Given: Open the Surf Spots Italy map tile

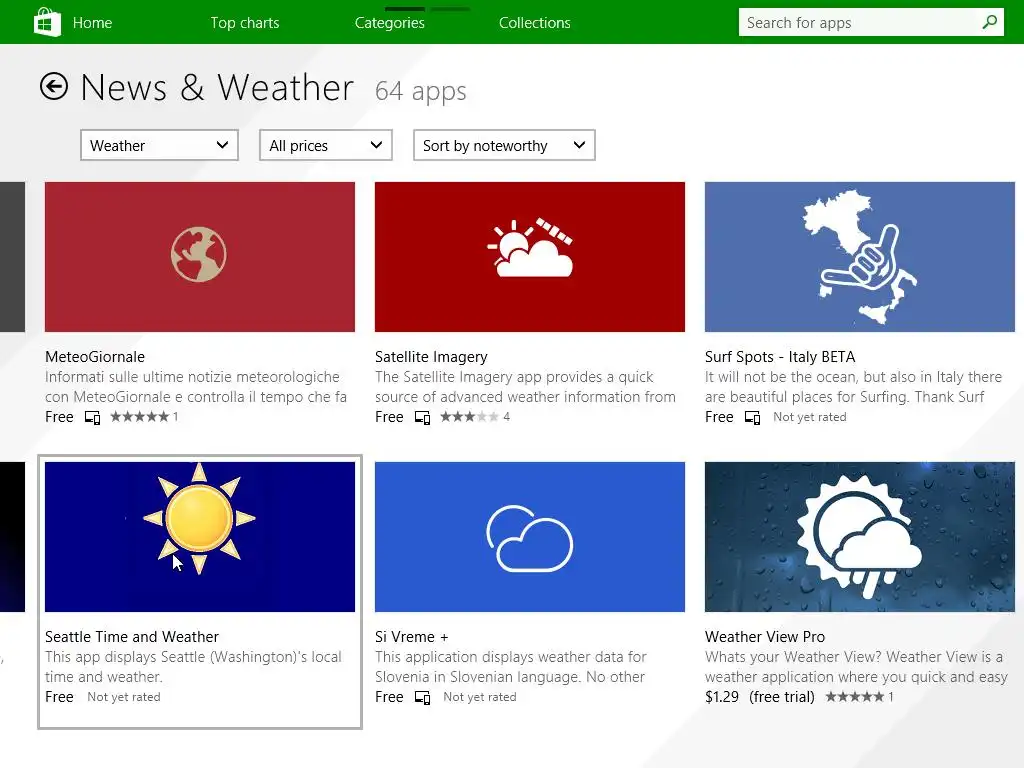Looking at the screenshot, I should [x=859, y=257].
